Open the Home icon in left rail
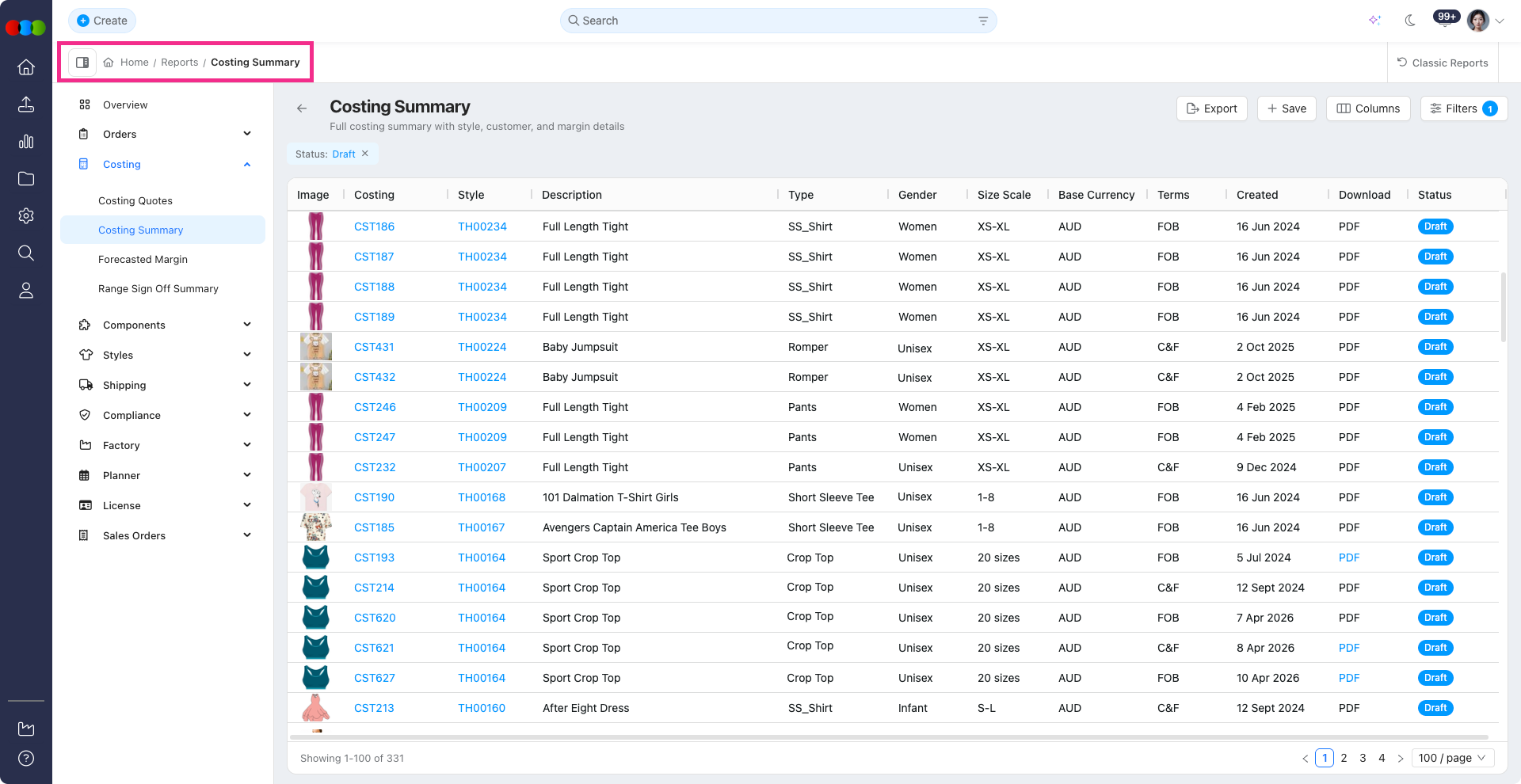This screenshot has width=1521, height=784. (x=26, y=67)
